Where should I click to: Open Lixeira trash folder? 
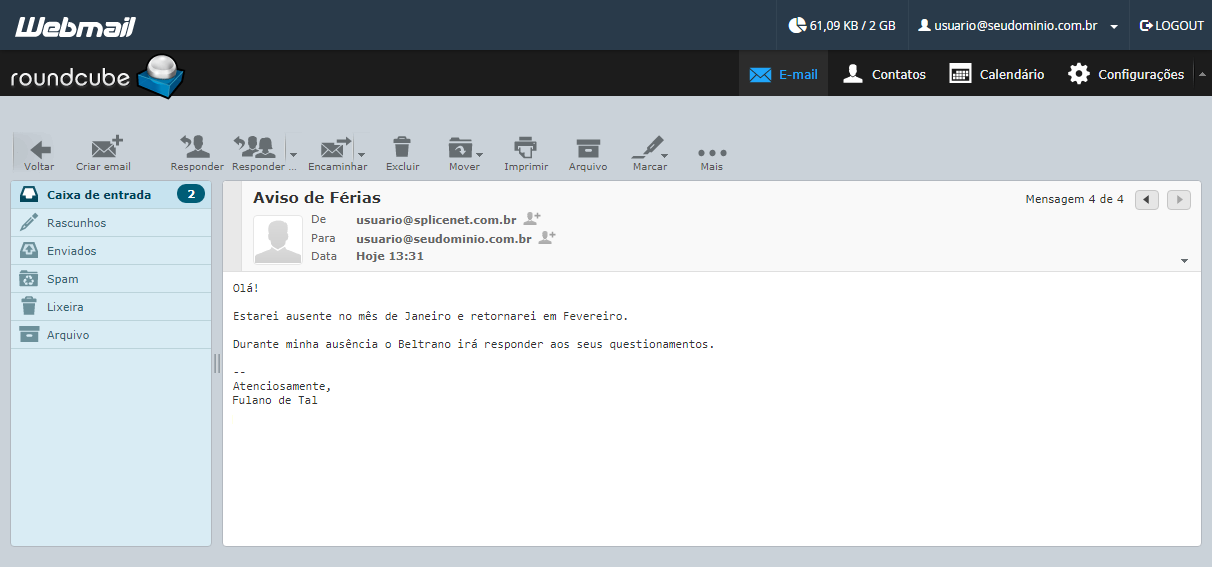[x=111, y=307]
